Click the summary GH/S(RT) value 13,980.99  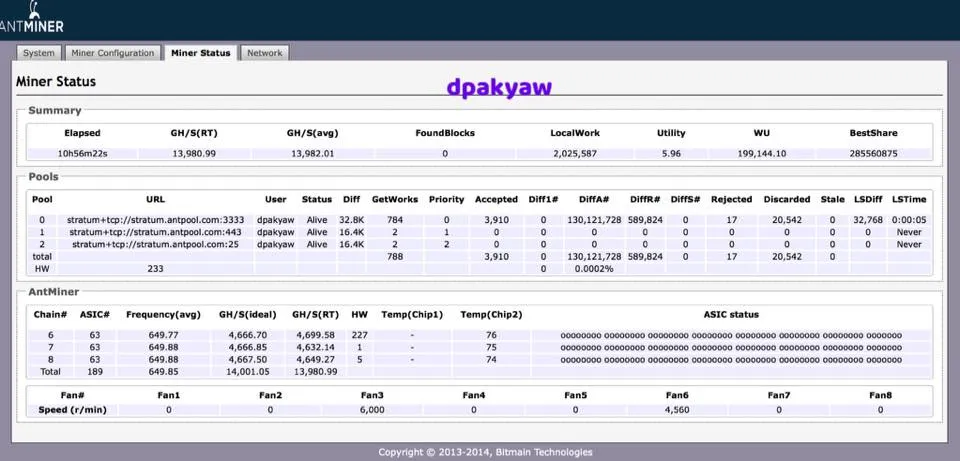pyautogui.click(x=193, y=154)
